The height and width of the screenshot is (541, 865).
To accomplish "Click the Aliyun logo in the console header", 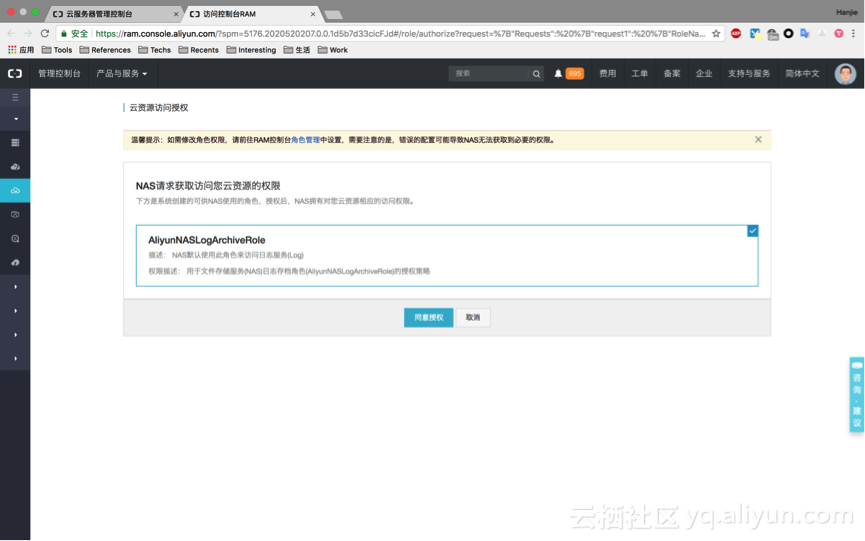I will 15,73.
